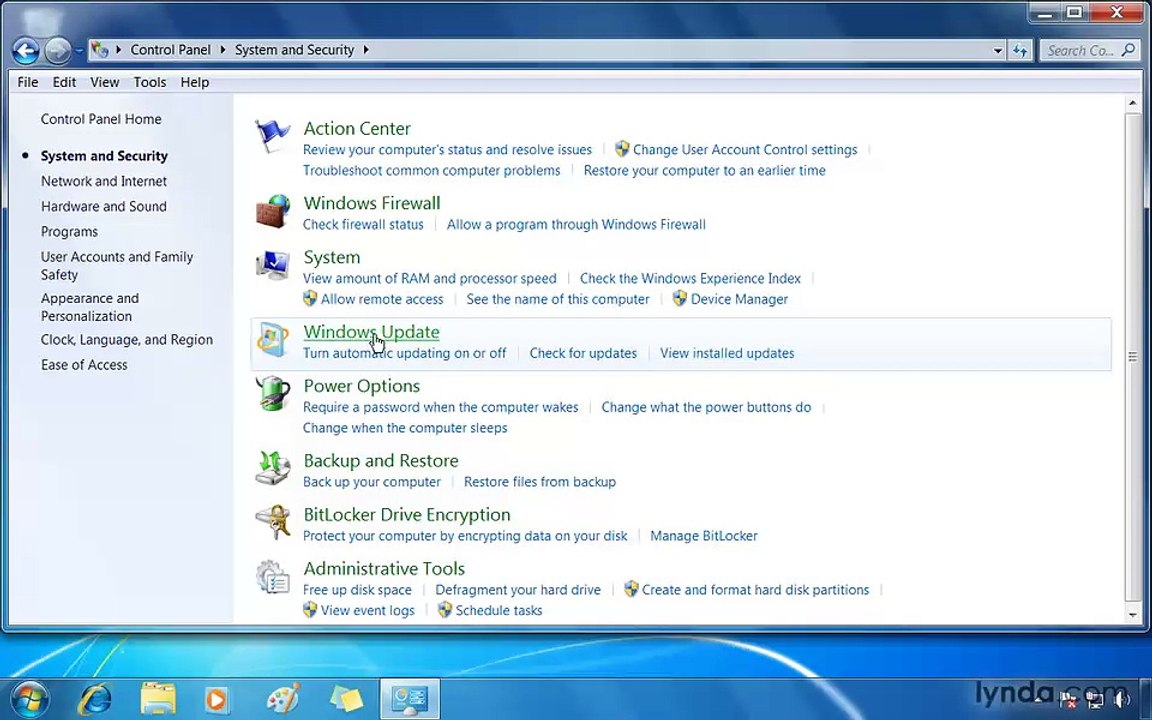Open the View menu

104,82
